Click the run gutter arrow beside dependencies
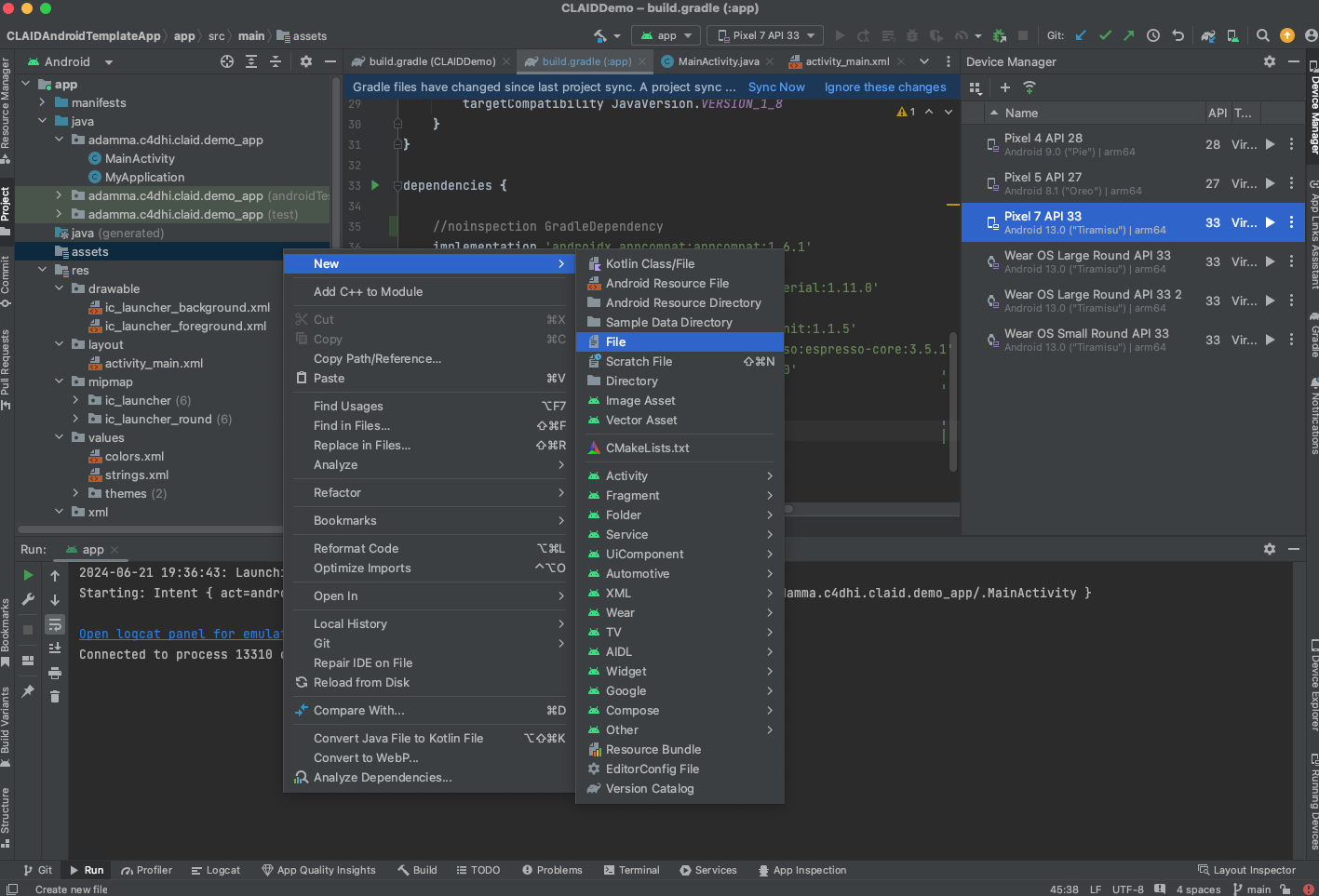This screenshot has width=1319, height=896. 375,185
